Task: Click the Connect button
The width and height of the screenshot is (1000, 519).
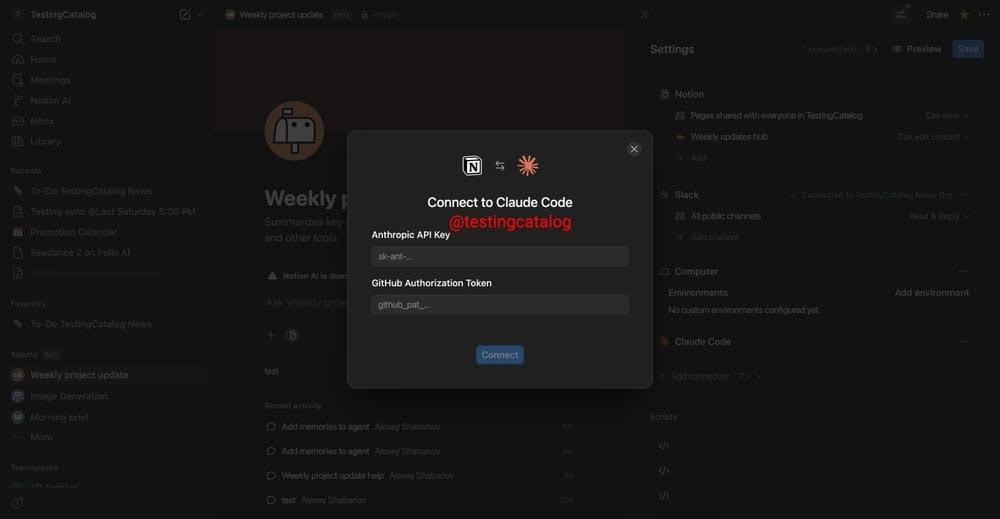Action: click(x=499, y=355)
